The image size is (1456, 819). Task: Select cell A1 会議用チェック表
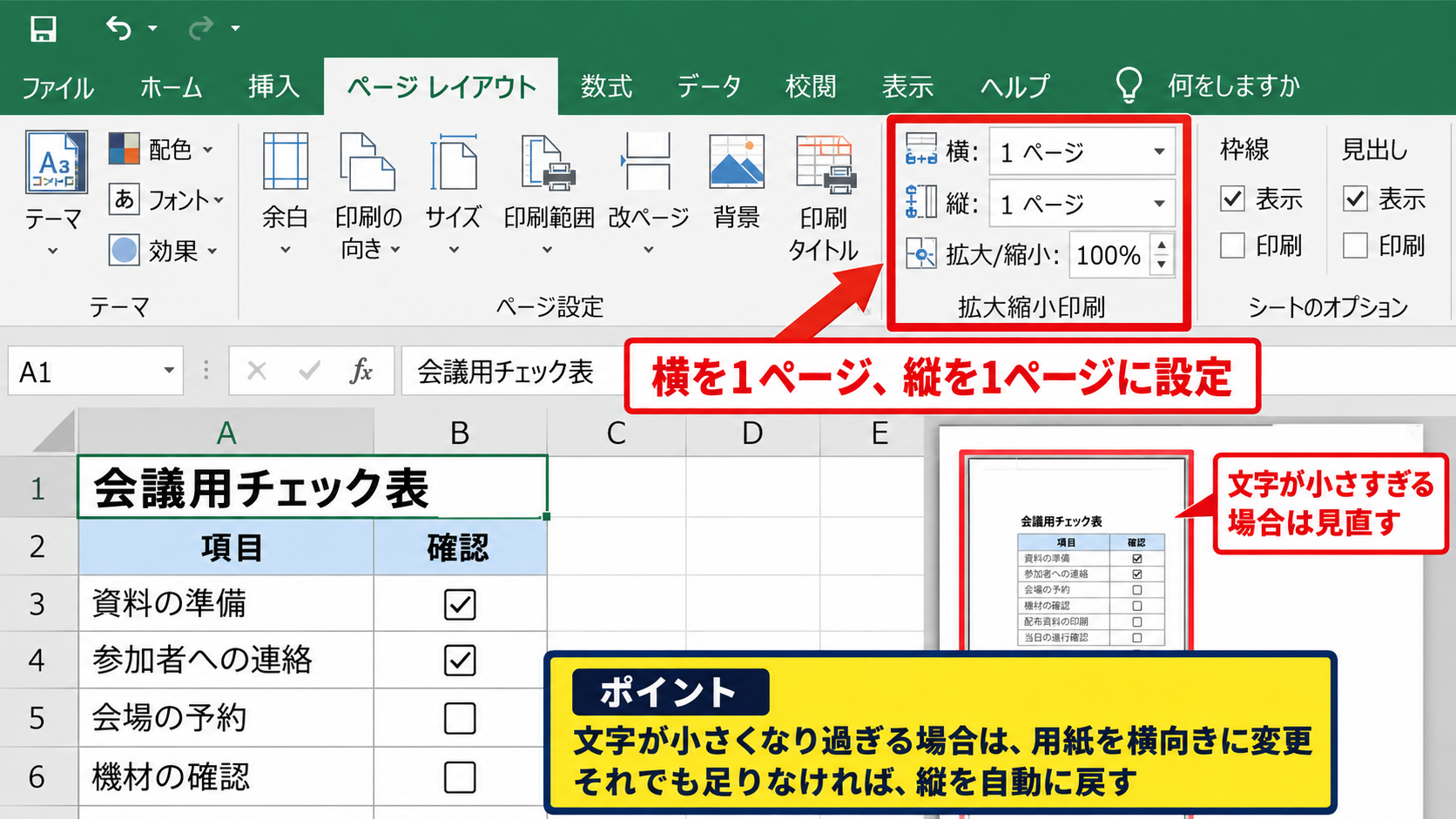tap(313, 487)
